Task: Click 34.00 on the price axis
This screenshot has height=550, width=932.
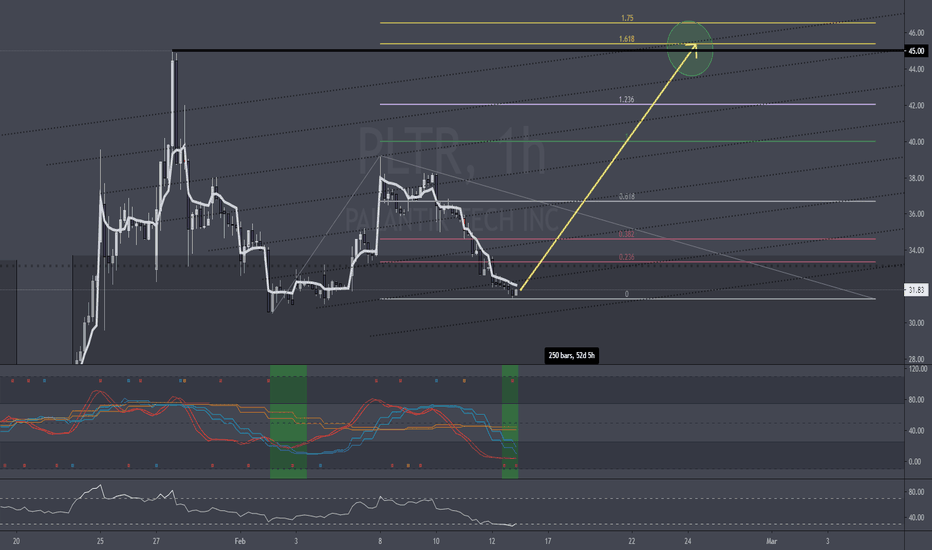Action: pyautogui.click(x=916, y=250)
